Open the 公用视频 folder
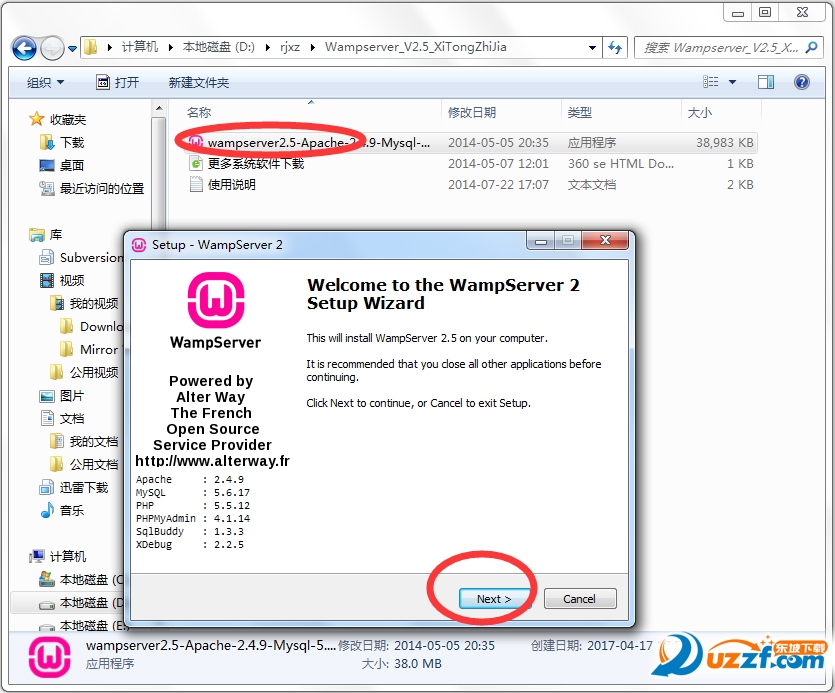 point(94,372)
